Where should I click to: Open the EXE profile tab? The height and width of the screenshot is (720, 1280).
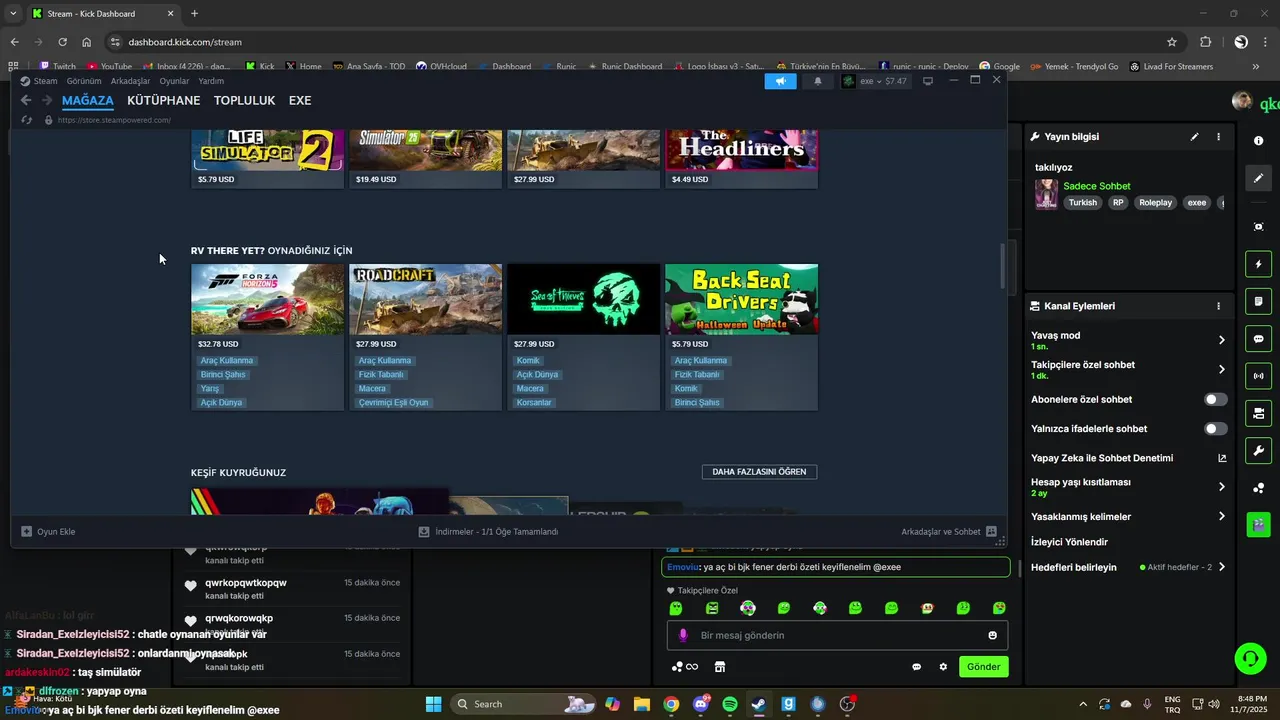click(x=299, y=101)
